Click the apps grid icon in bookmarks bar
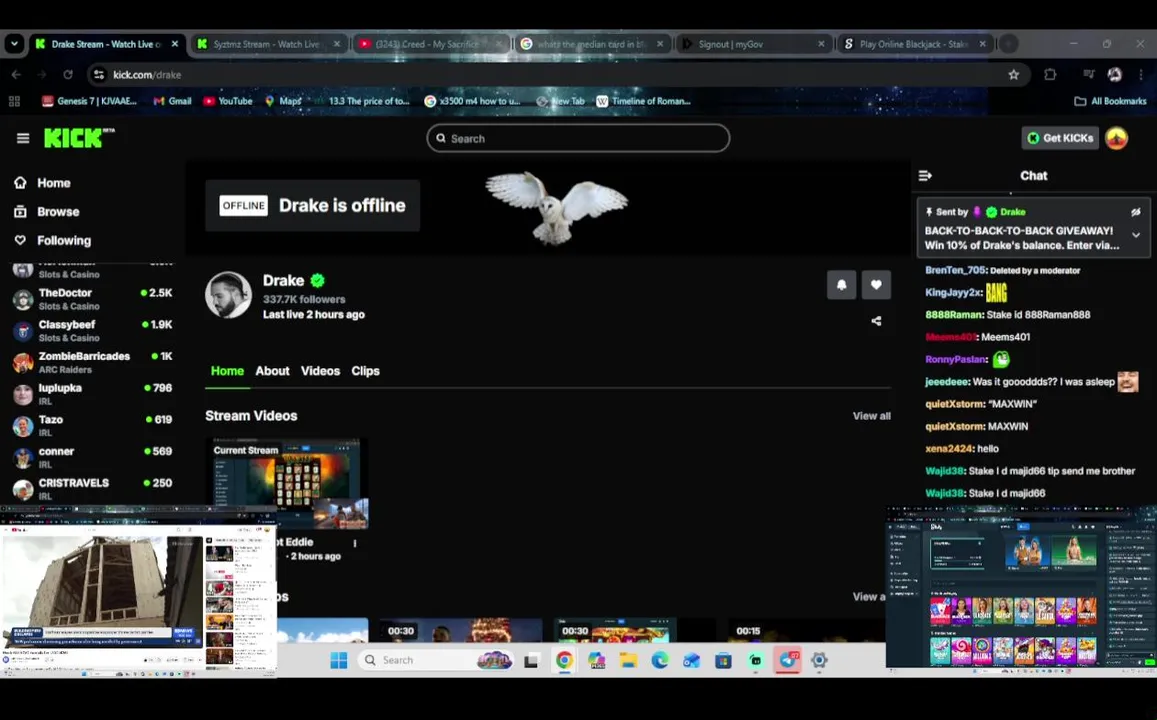 click(14, 101)
